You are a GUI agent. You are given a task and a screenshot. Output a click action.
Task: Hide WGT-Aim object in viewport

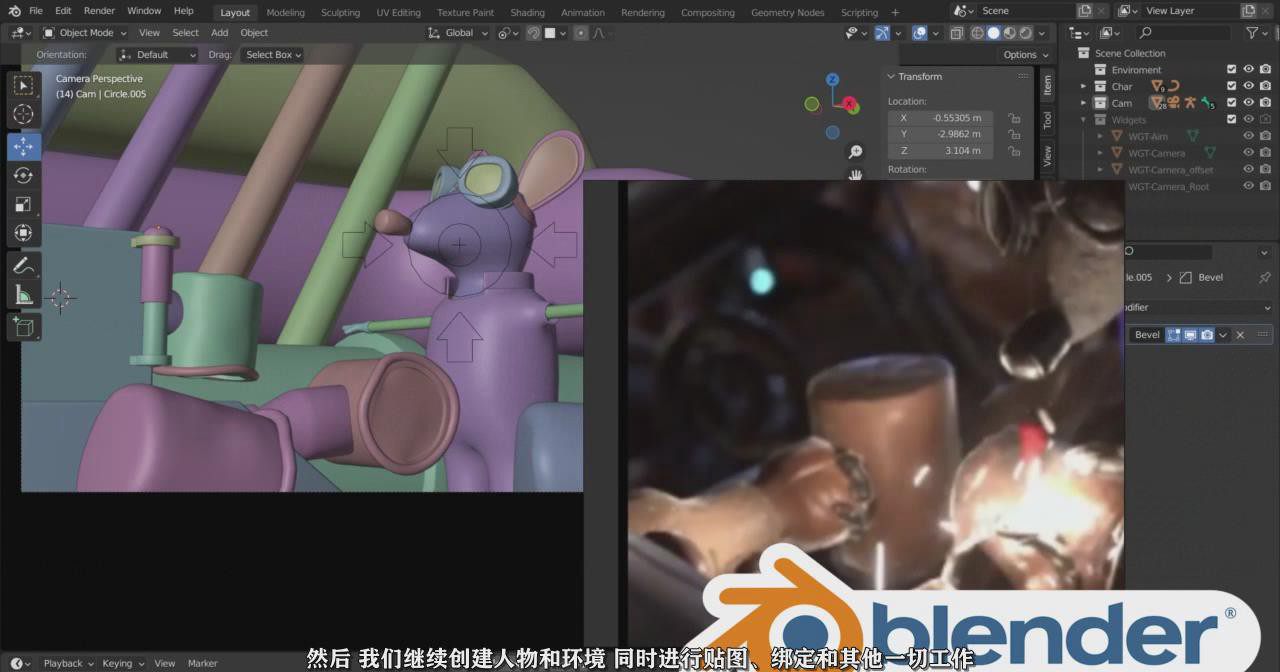point(1249,136)
